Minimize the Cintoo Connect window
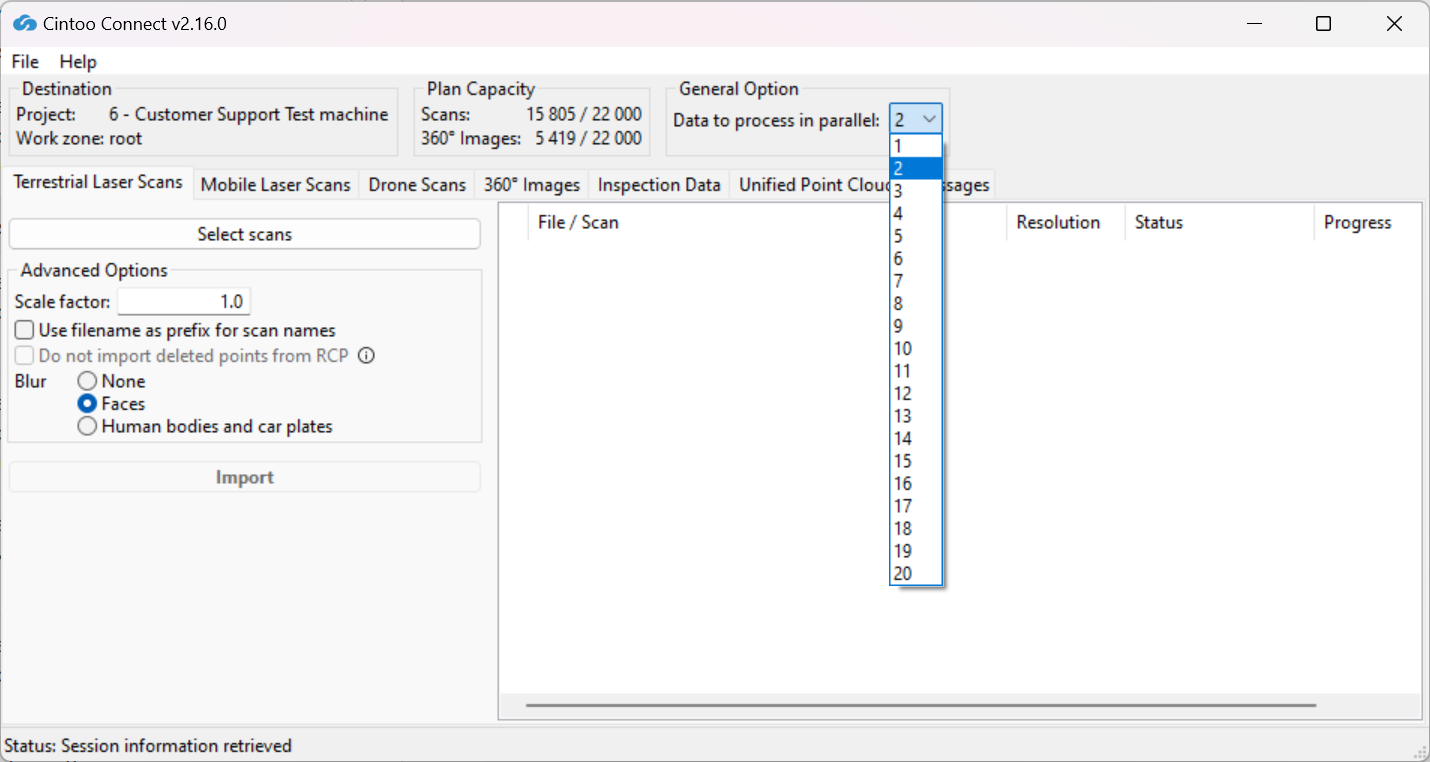Screen dimensions: 1430x762 [x=1253, y=24]
